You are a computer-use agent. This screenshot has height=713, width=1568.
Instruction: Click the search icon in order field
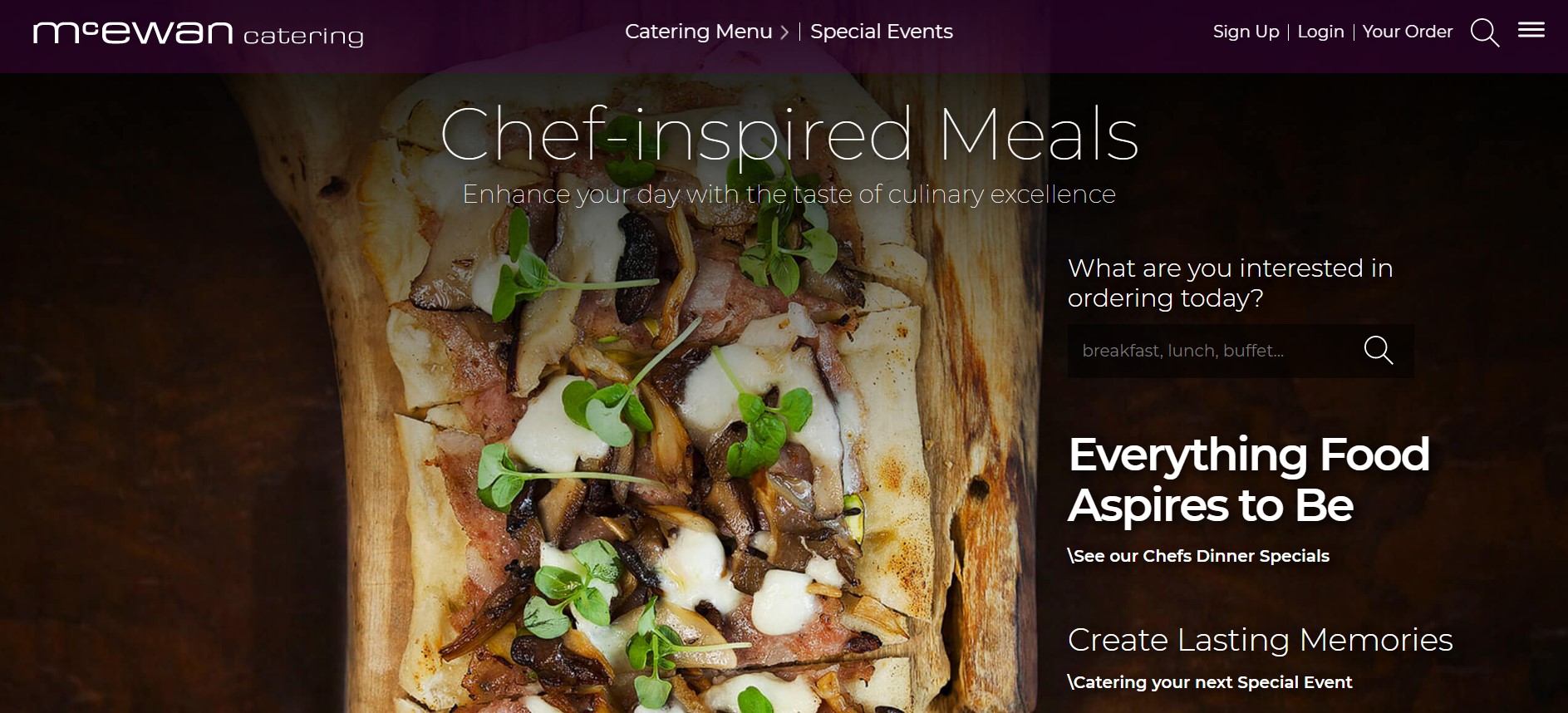pos(1378,350)
